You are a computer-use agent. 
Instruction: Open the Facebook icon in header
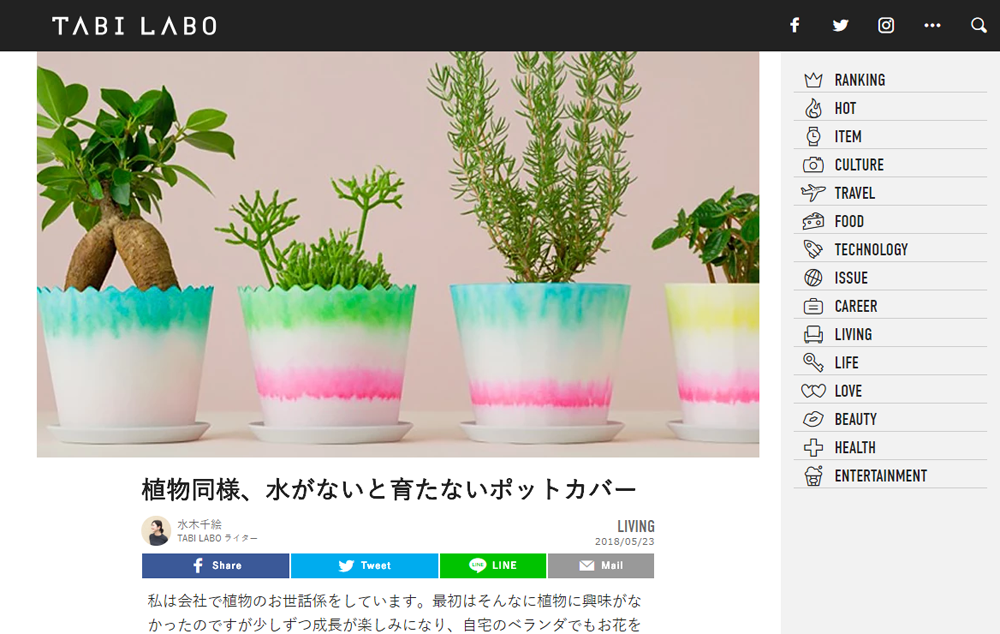[x=795, y=26]
